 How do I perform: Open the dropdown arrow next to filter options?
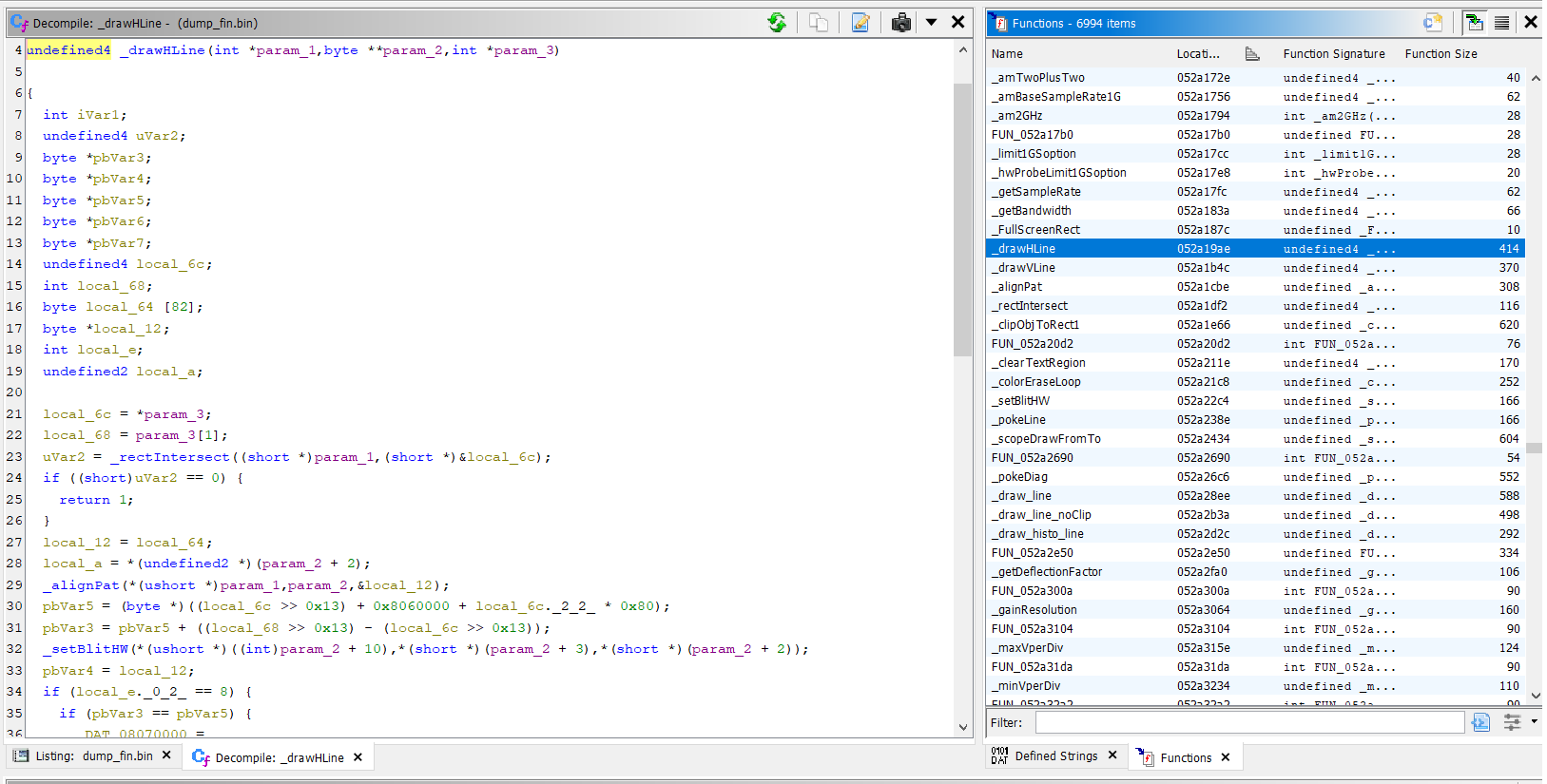click(x=1534, y=722)
